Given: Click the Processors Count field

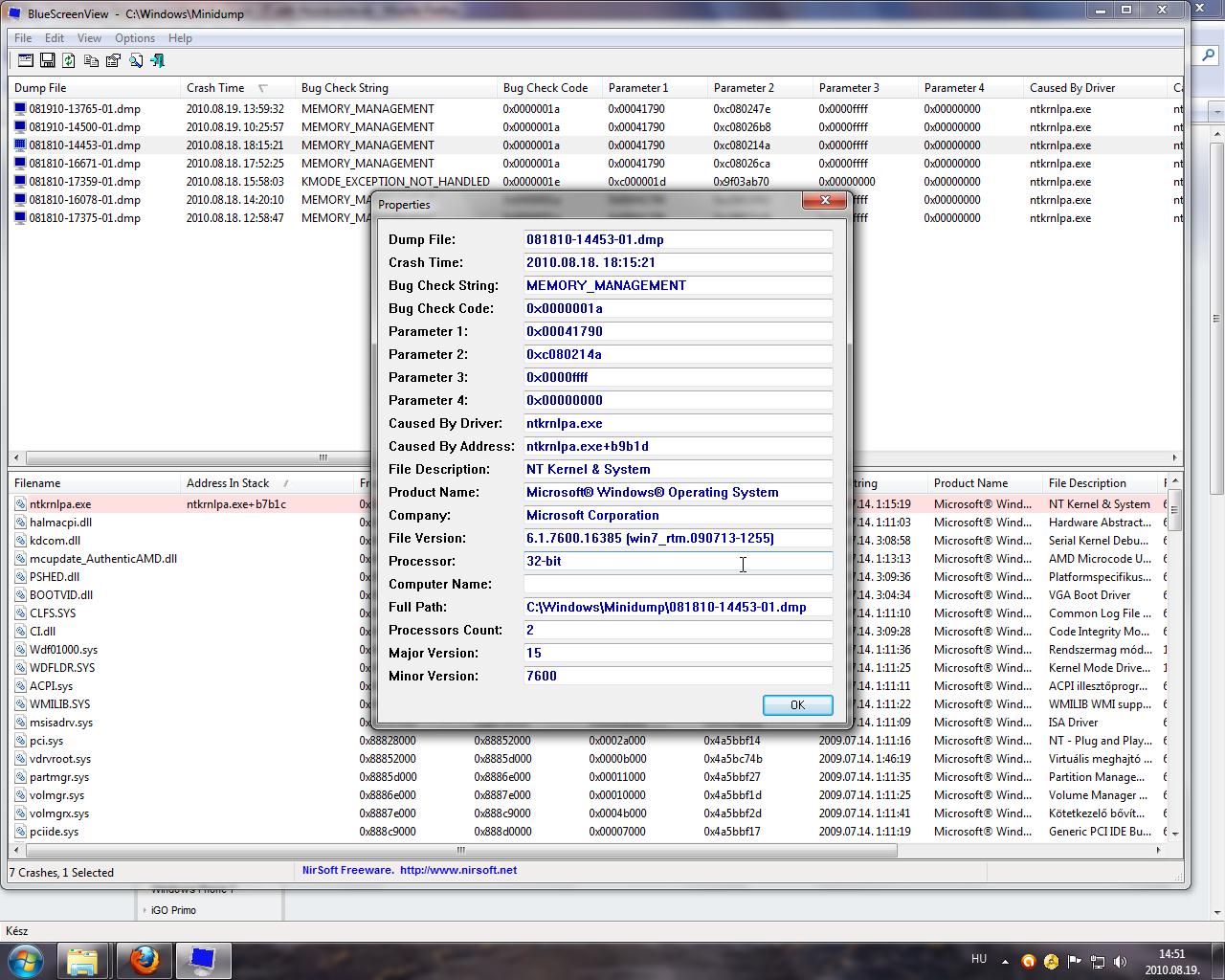Looking at the screenshot, I should coord(678,631).
